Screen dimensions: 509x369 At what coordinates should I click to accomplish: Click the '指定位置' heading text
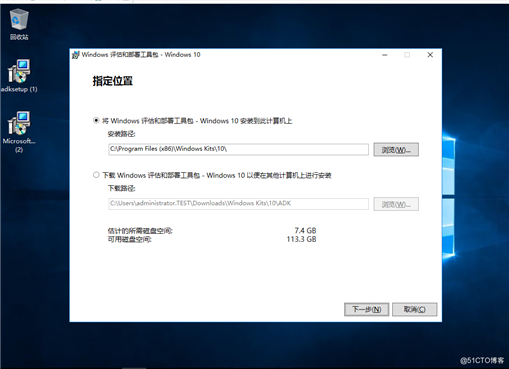113,81
